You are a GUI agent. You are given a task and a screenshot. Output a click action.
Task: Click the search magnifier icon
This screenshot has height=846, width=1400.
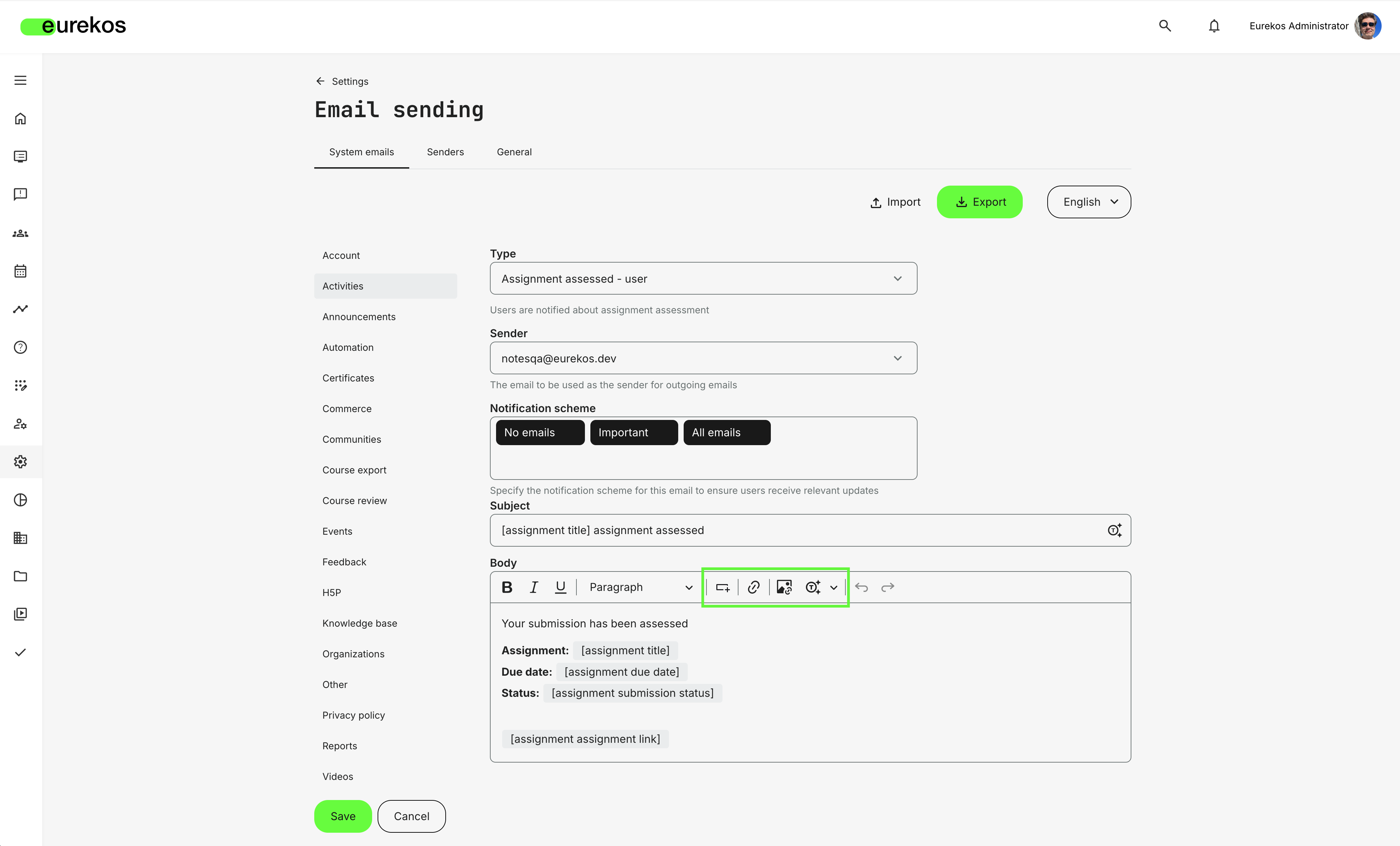pos(1165,26)
